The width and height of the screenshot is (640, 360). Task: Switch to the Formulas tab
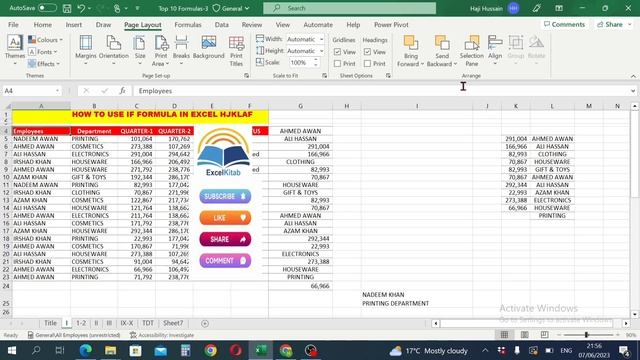[x=188, y=24]
